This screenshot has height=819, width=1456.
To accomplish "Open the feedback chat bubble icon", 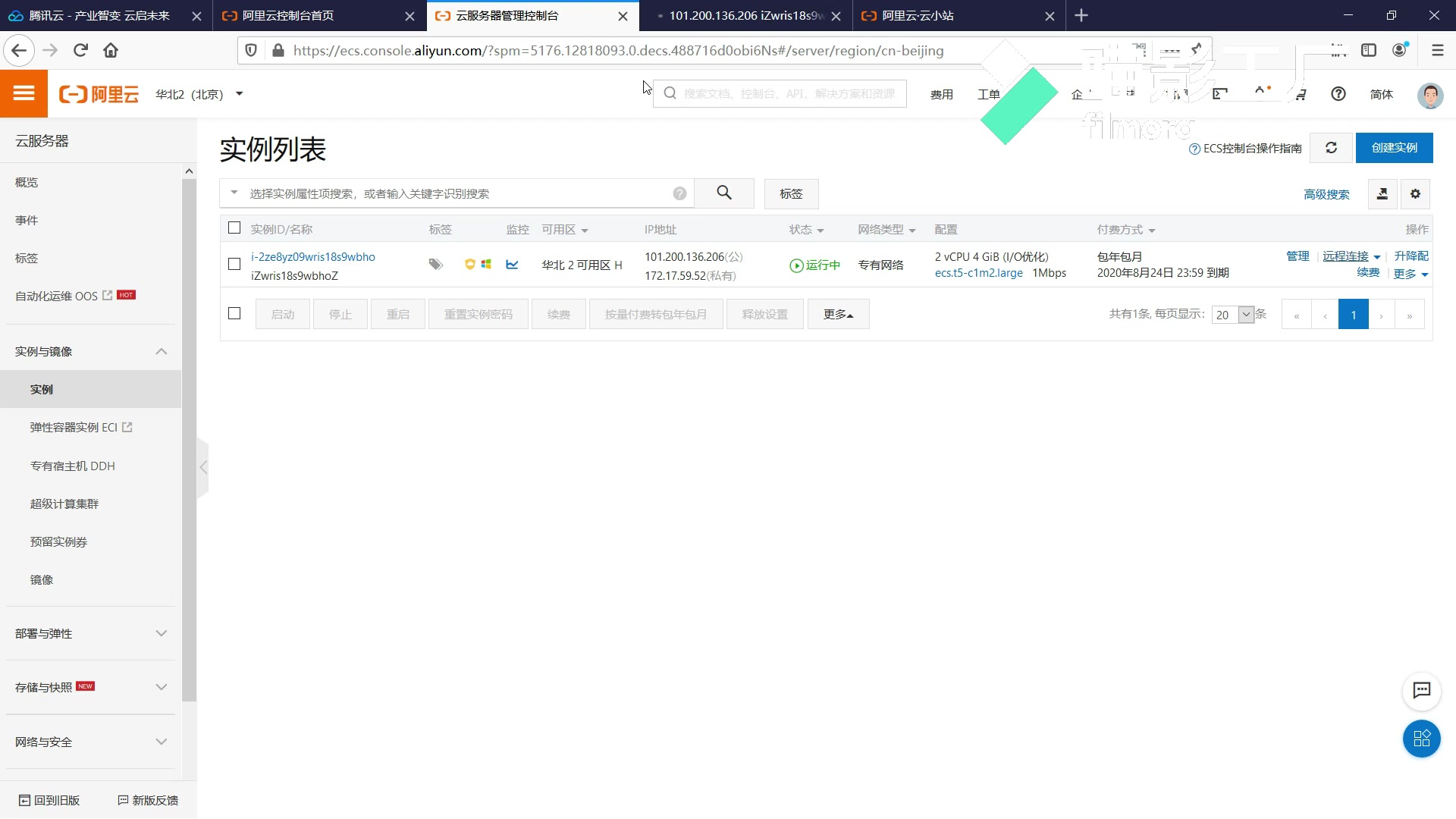I will click(1422, 691).
